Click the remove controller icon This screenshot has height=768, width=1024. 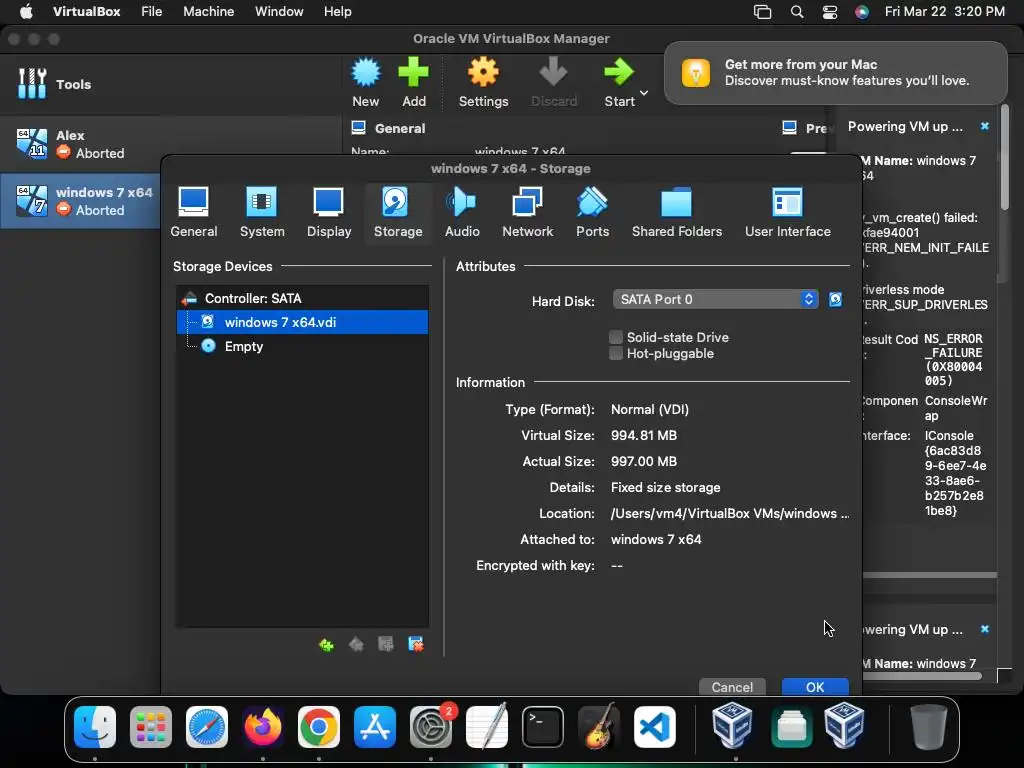pyautogui.click(x=356, y=645)
